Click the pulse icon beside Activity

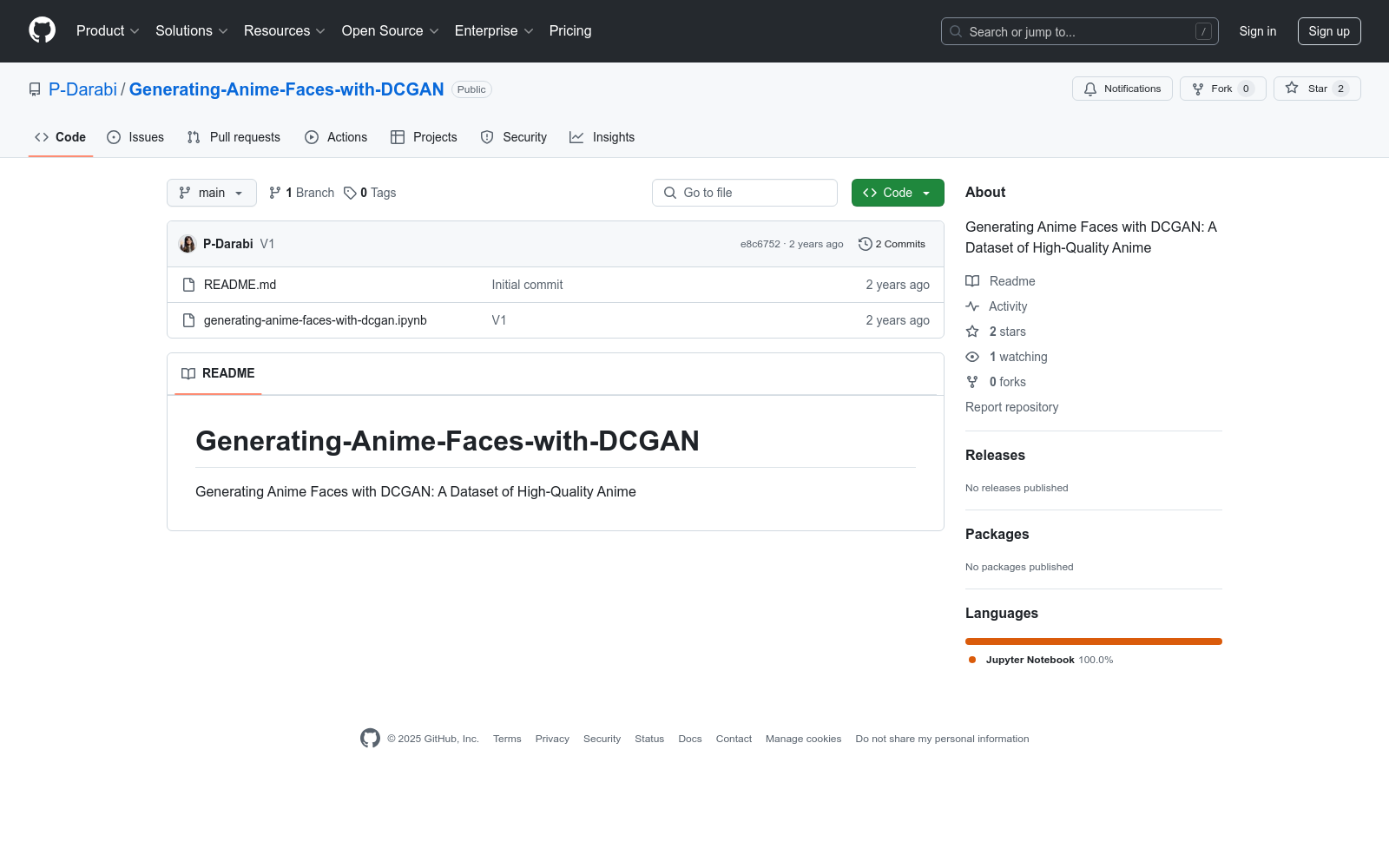click(972, 306)
